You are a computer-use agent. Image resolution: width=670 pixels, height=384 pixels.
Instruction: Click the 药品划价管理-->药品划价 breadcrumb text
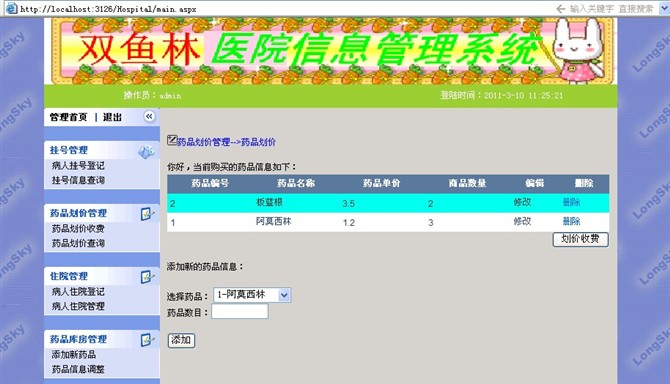(226, 142)
